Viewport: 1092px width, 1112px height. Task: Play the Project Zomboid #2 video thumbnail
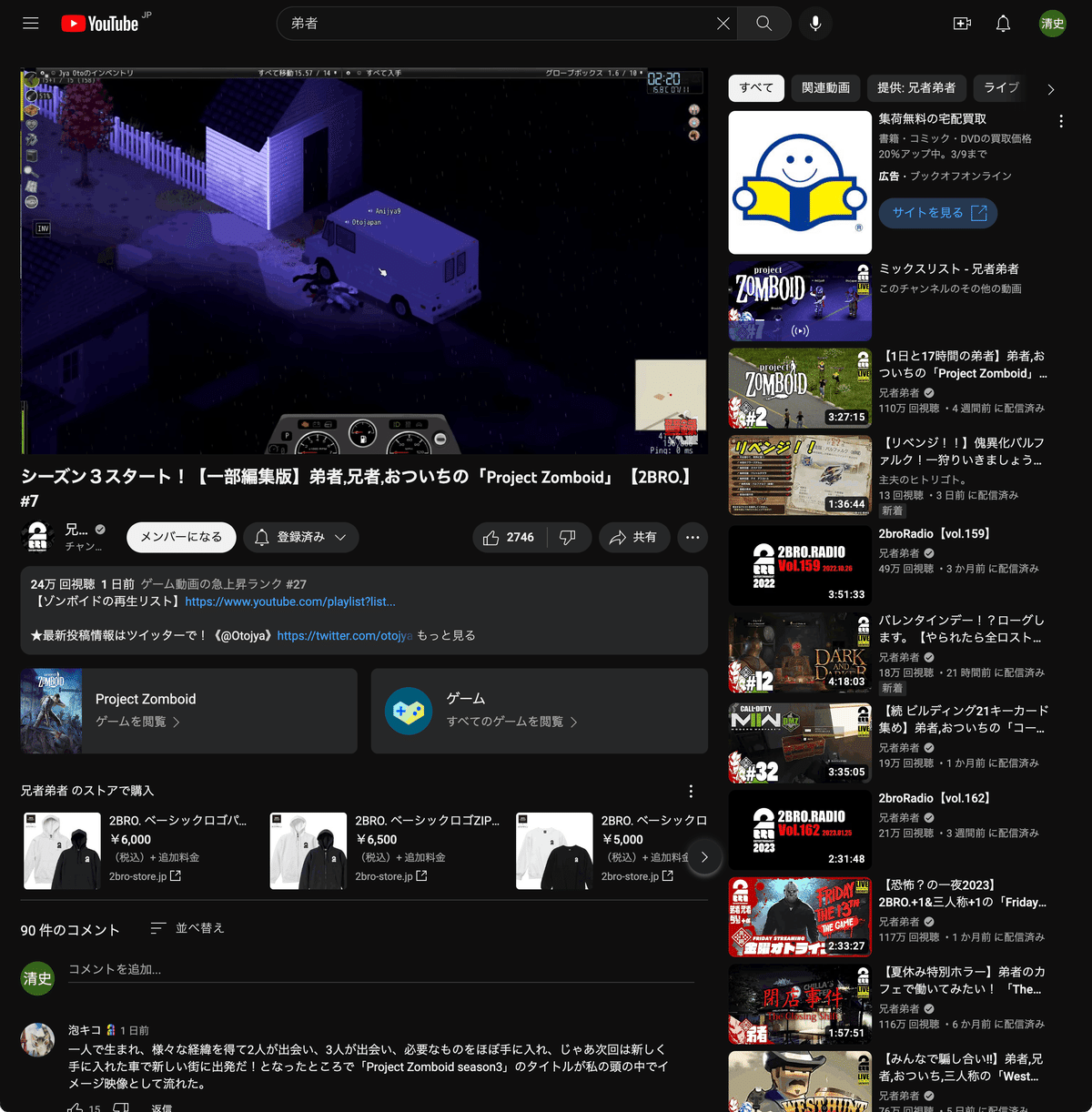click(800, 389)
